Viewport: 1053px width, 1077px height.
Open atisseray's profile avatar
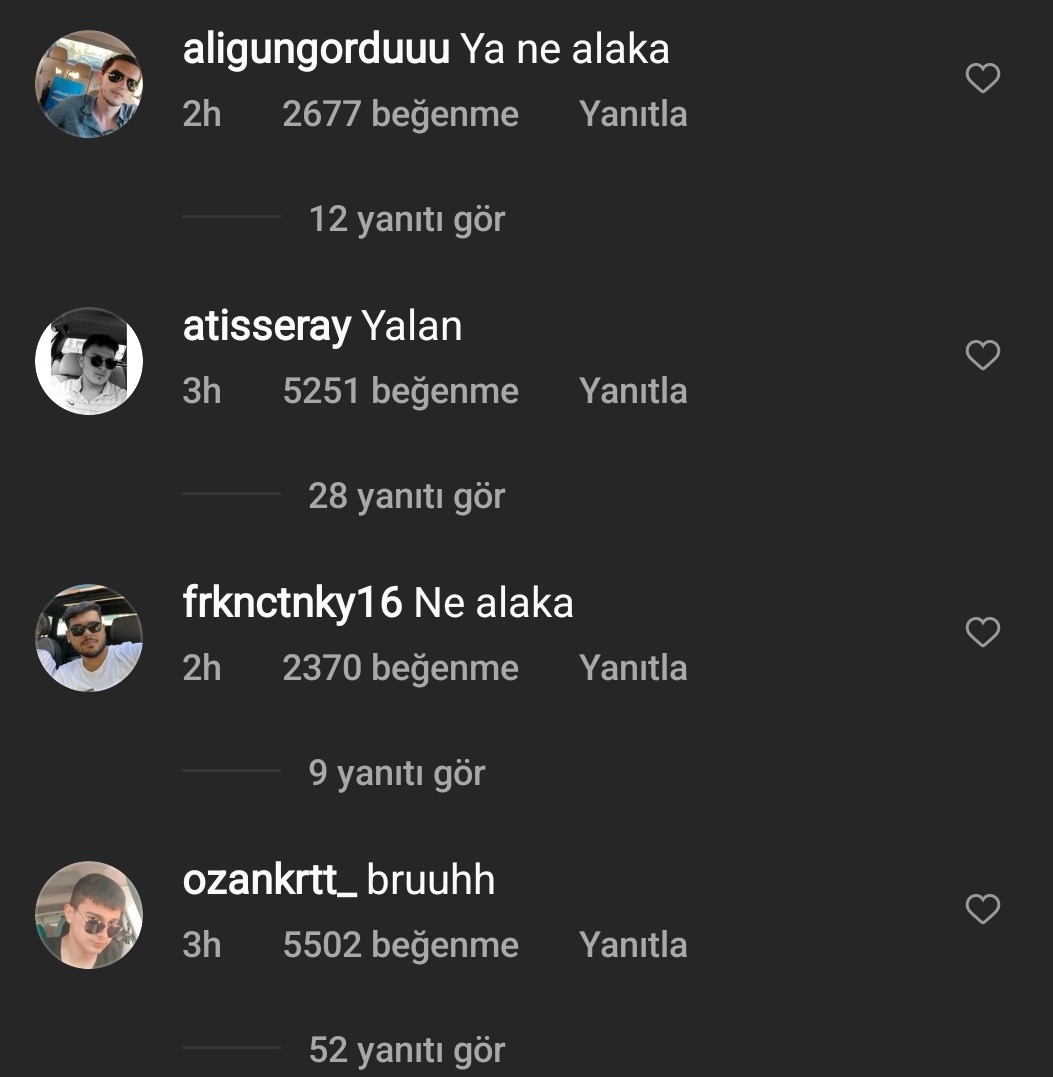pos(89,361)
